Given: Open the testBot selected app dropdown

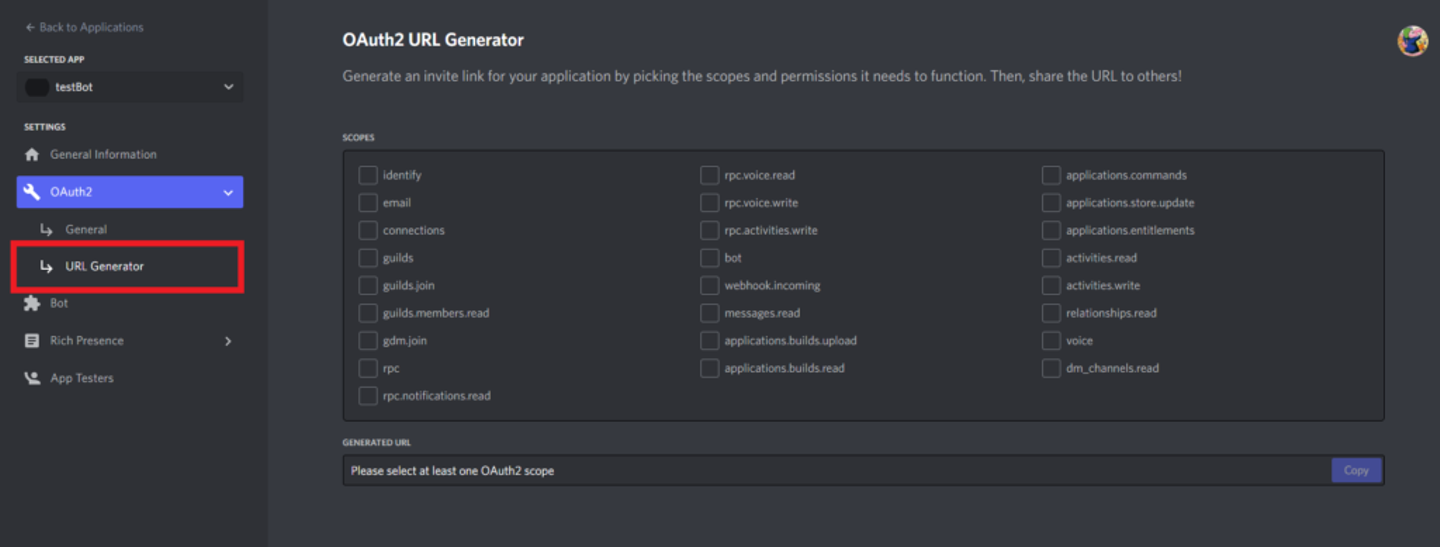Looking at the screenshot, I should 229,87.
